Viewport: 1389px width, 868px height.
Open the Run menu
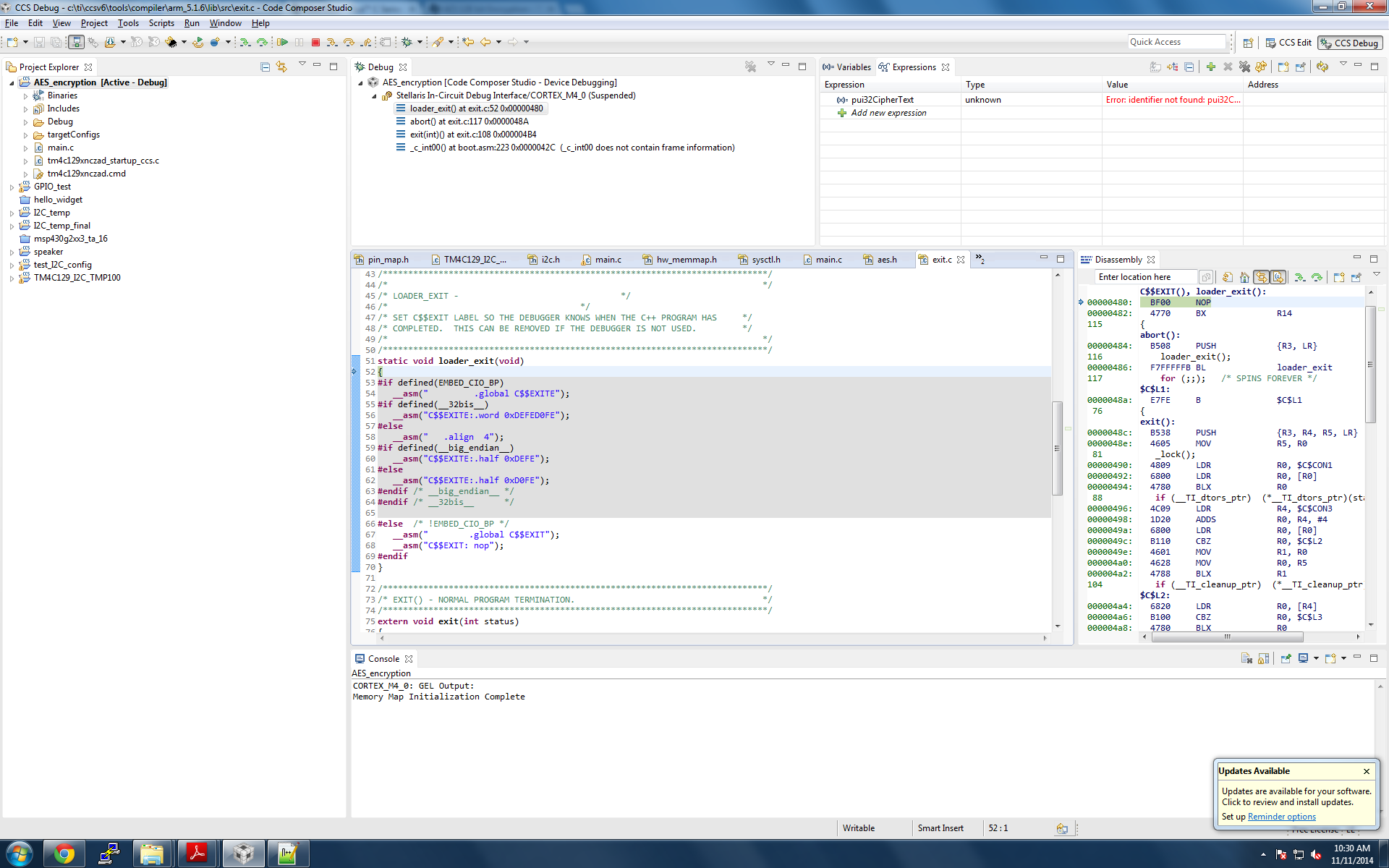tap(192, 23)
